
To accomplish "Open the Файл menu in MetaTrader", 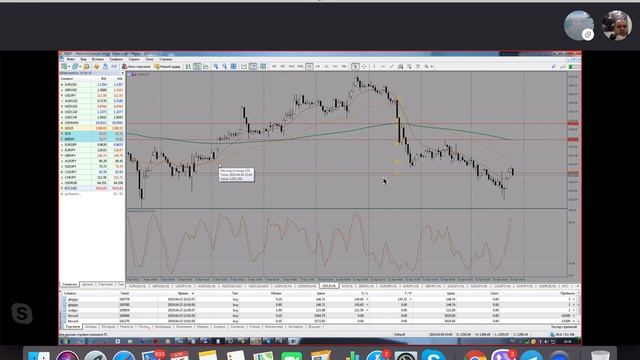I will pyautogui.click(x=71, y=59).
